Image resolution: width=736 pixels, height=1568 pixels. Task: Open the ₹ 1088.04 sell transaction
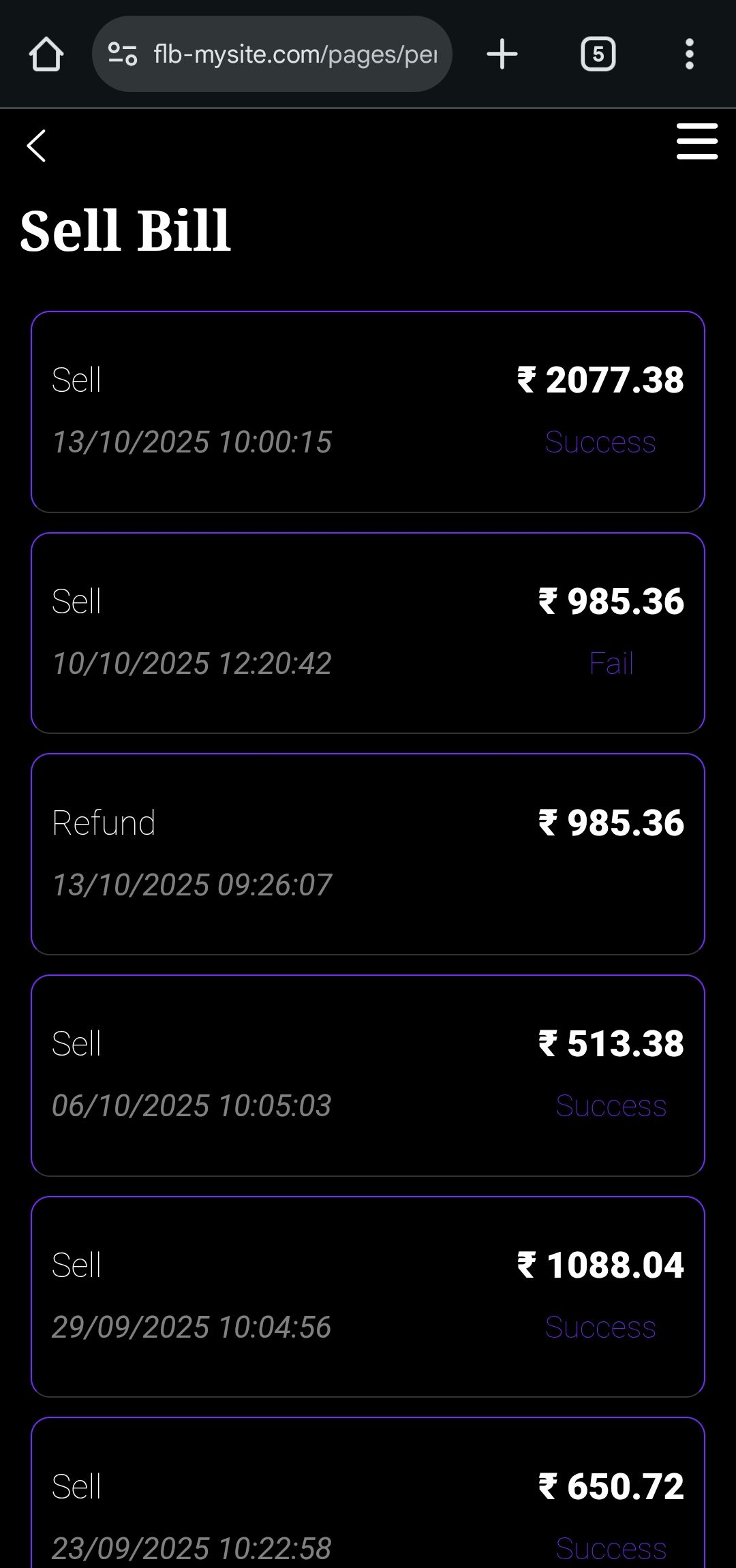[x=368, y=1296]
